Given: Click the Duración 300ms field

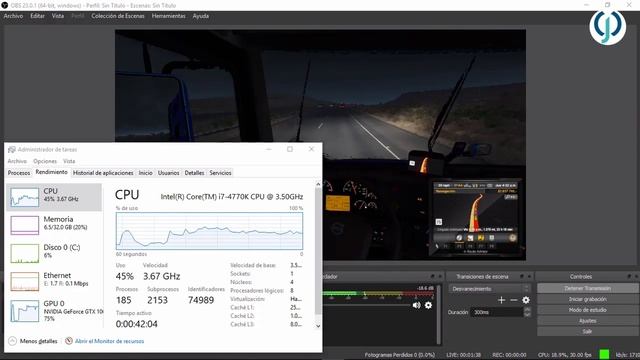Looking at the screenshot, I should coord(497,312).
